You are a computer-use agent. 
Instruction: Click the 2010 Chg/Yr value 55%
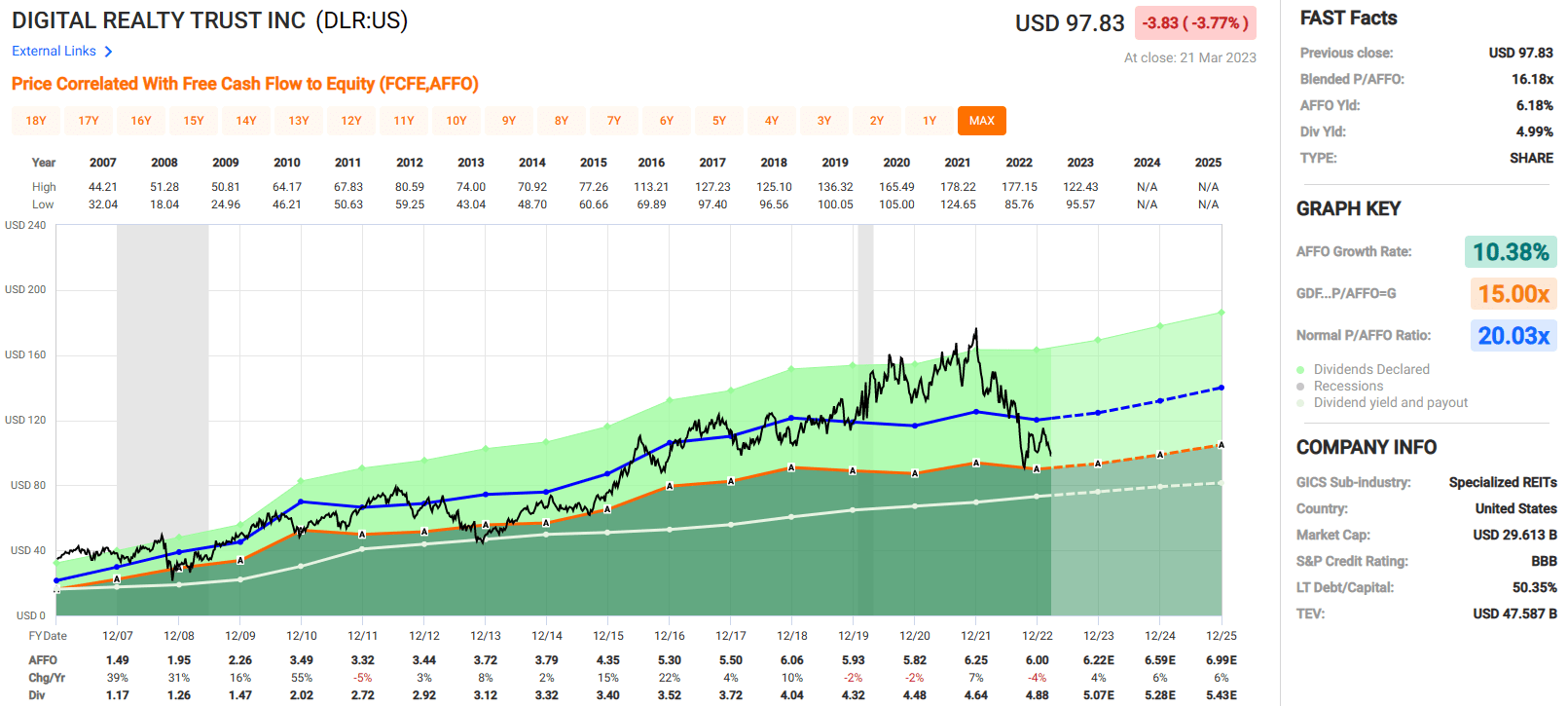302,678
